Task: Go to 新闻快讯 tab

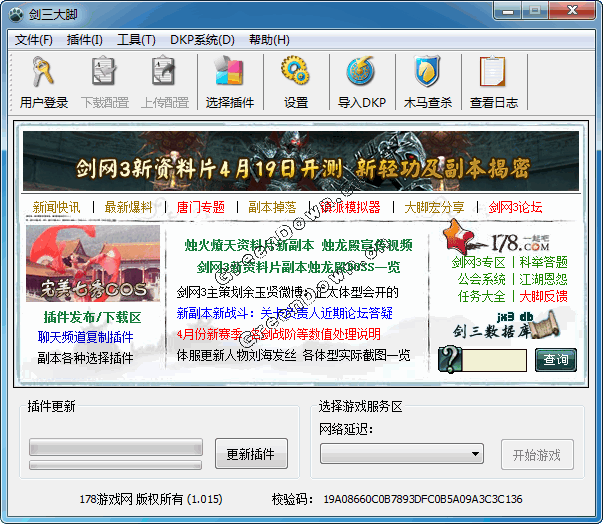Action: 57,207
